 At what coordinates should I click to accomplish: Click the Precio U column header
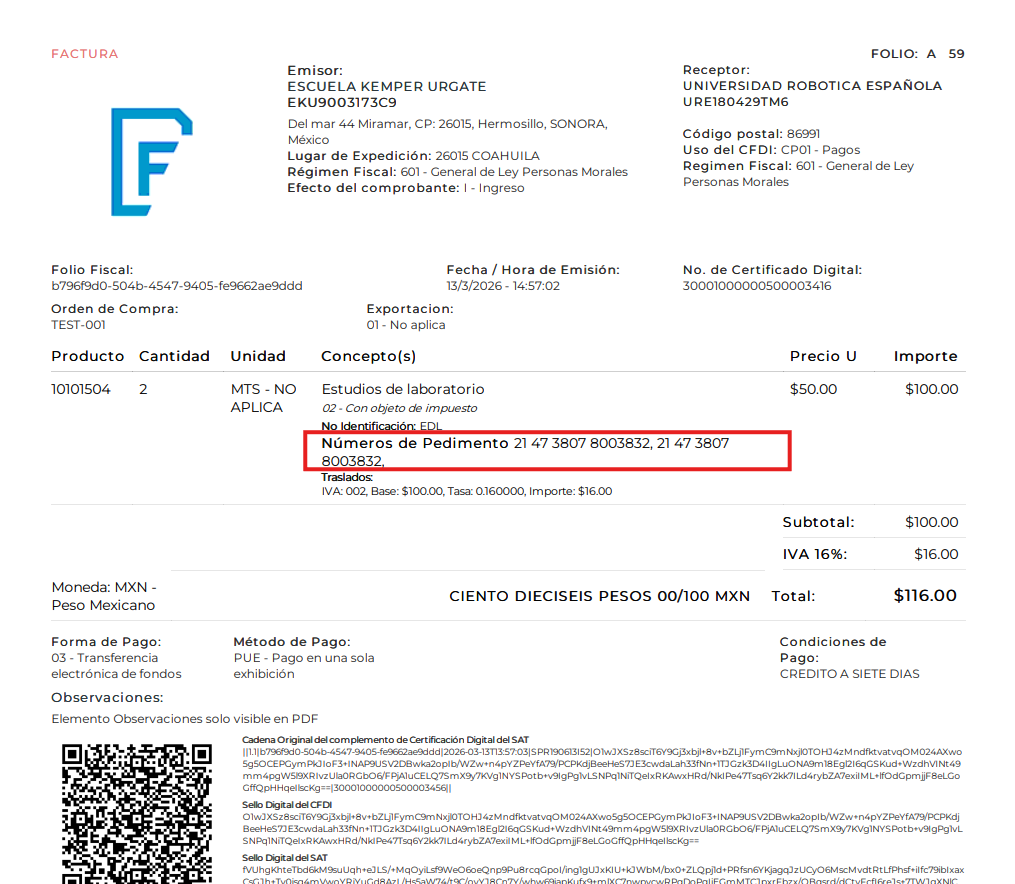point(823,357)
